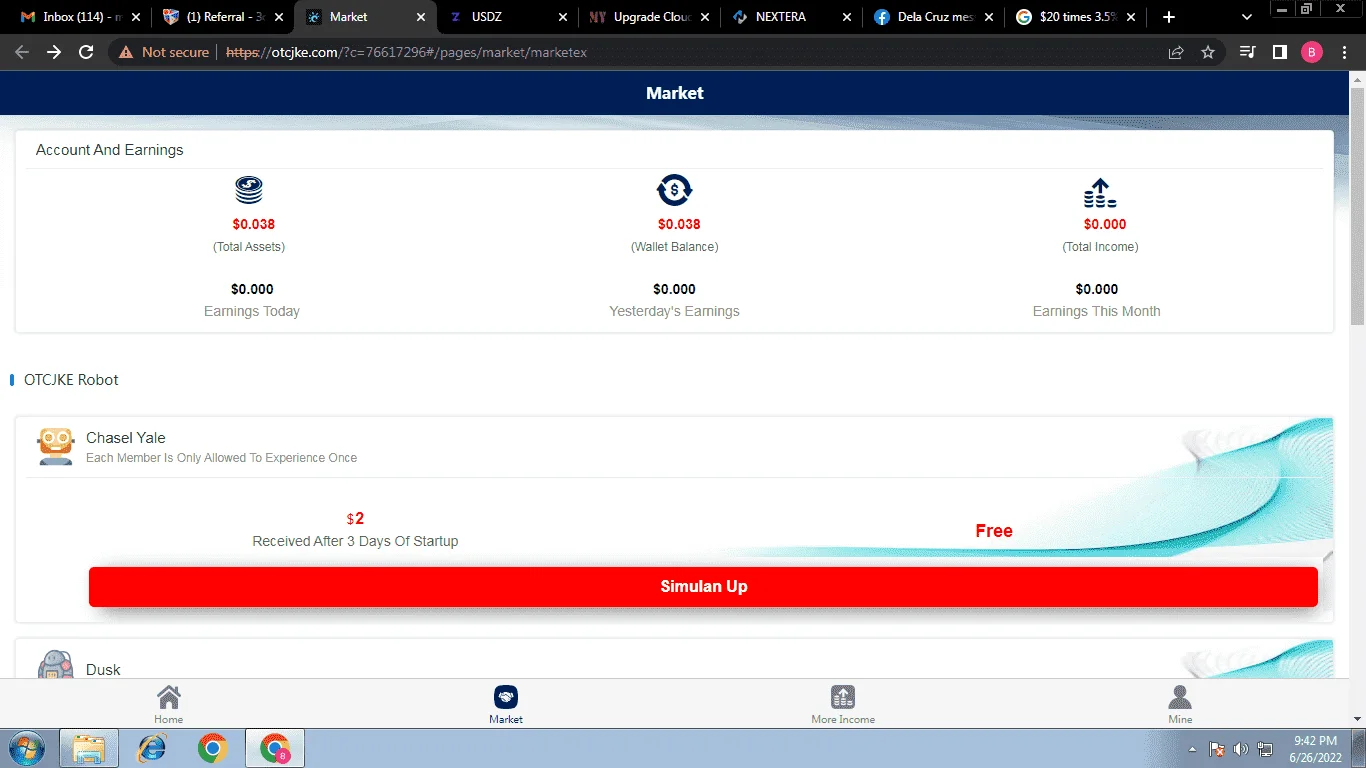Image resolution: width=1366 pixels, height=768 pixels.
Task: Click the Free label on Chasel Yale
Action: click(x=994, y=531)
